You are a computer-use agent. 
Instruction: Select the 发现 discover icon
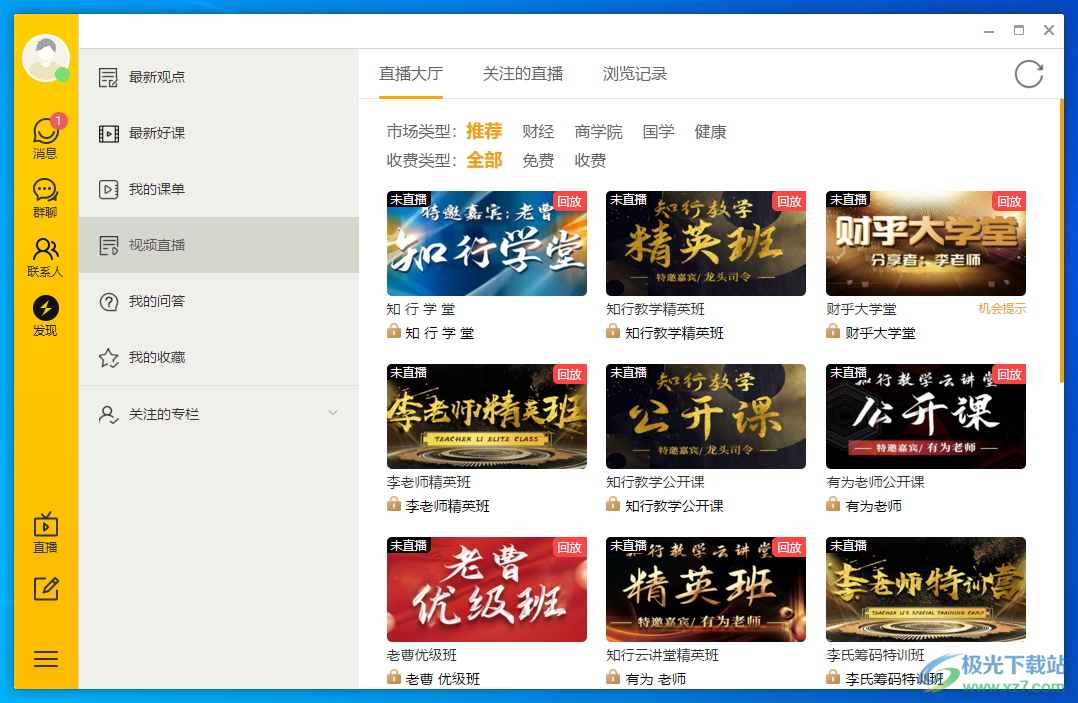point(45,316)
